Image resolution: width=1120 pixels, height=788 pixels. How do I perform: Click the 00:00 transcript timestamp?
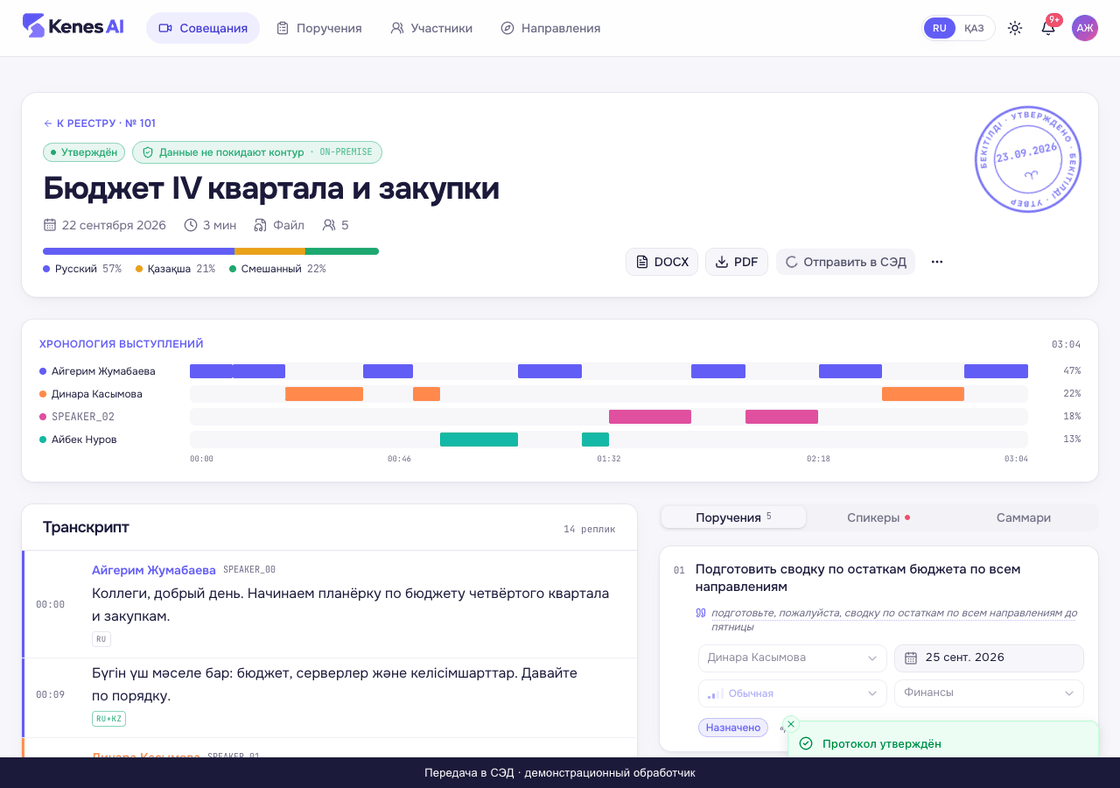click(x=50, y=604)
